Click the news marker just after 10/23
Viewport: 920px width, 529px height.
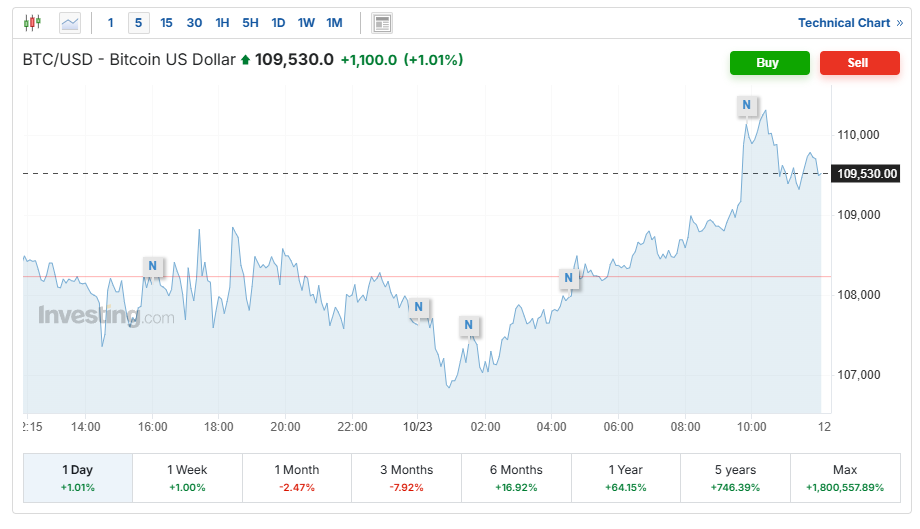(419, 307)
